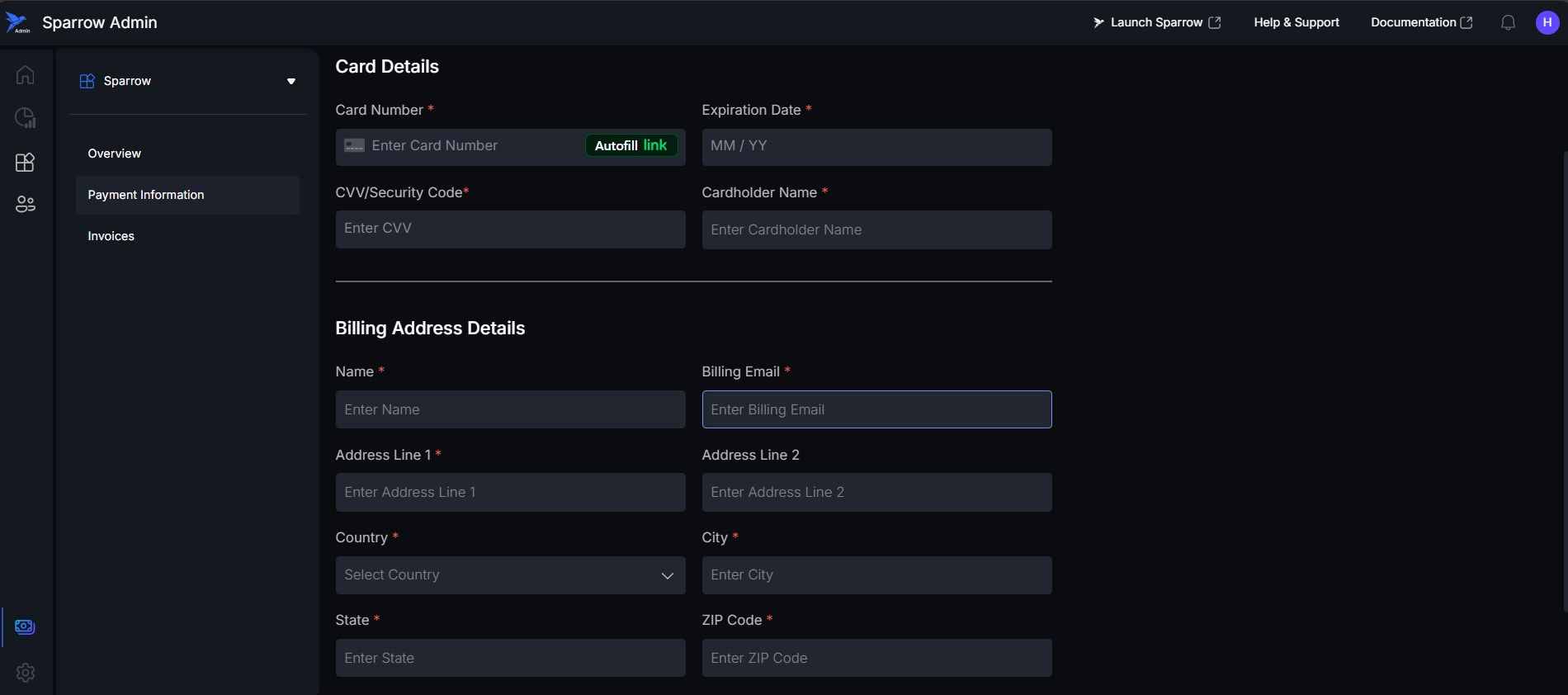Click the notification bell icon

[1508, 23]
